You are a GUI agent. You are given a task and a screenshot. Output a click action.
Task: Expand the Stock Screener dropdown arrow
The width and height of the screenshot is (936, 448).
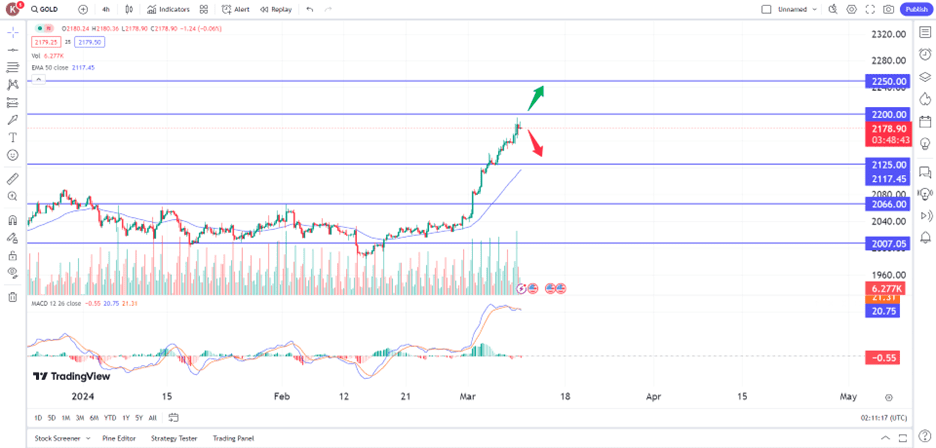pos(88,438)
